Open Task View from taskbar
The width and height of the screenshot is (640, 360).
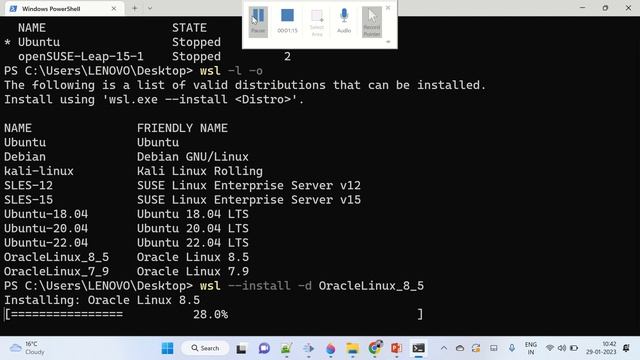(x=241, y=348)
